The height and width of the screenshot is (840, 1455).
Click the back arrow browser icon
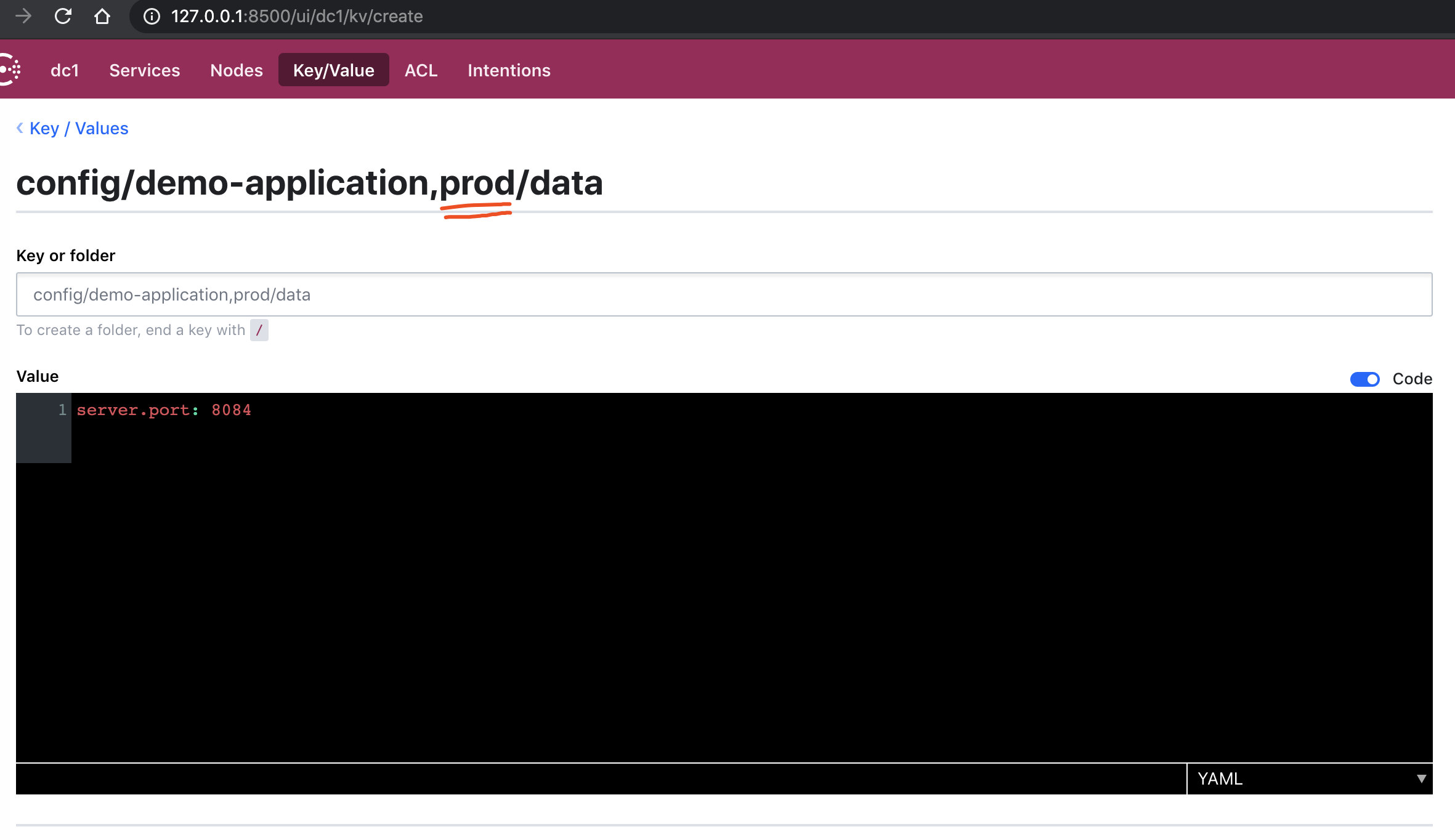click(x=25, y=16)
